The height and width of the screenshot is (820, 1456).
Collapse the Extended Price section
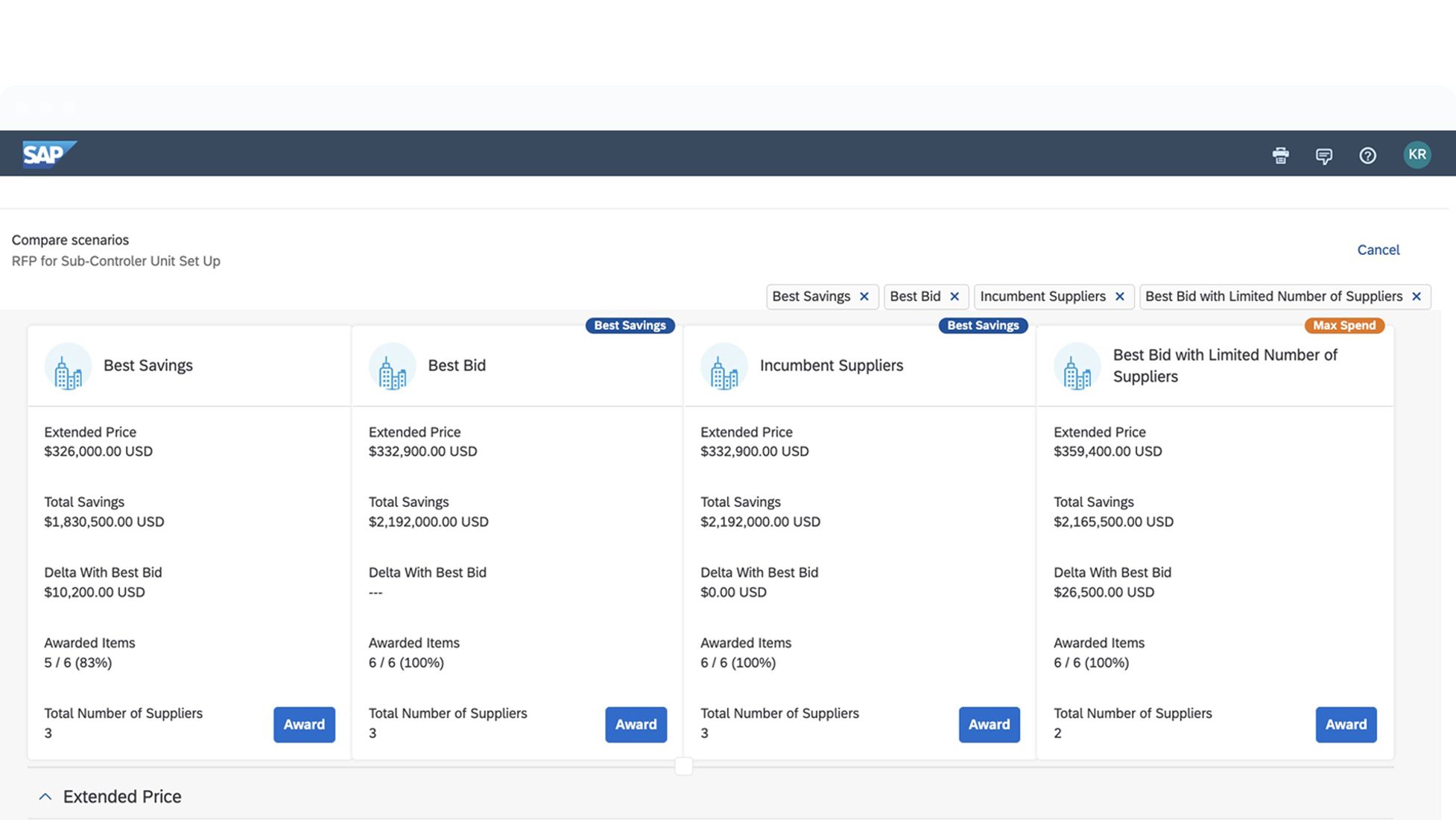tap(45, 796)
